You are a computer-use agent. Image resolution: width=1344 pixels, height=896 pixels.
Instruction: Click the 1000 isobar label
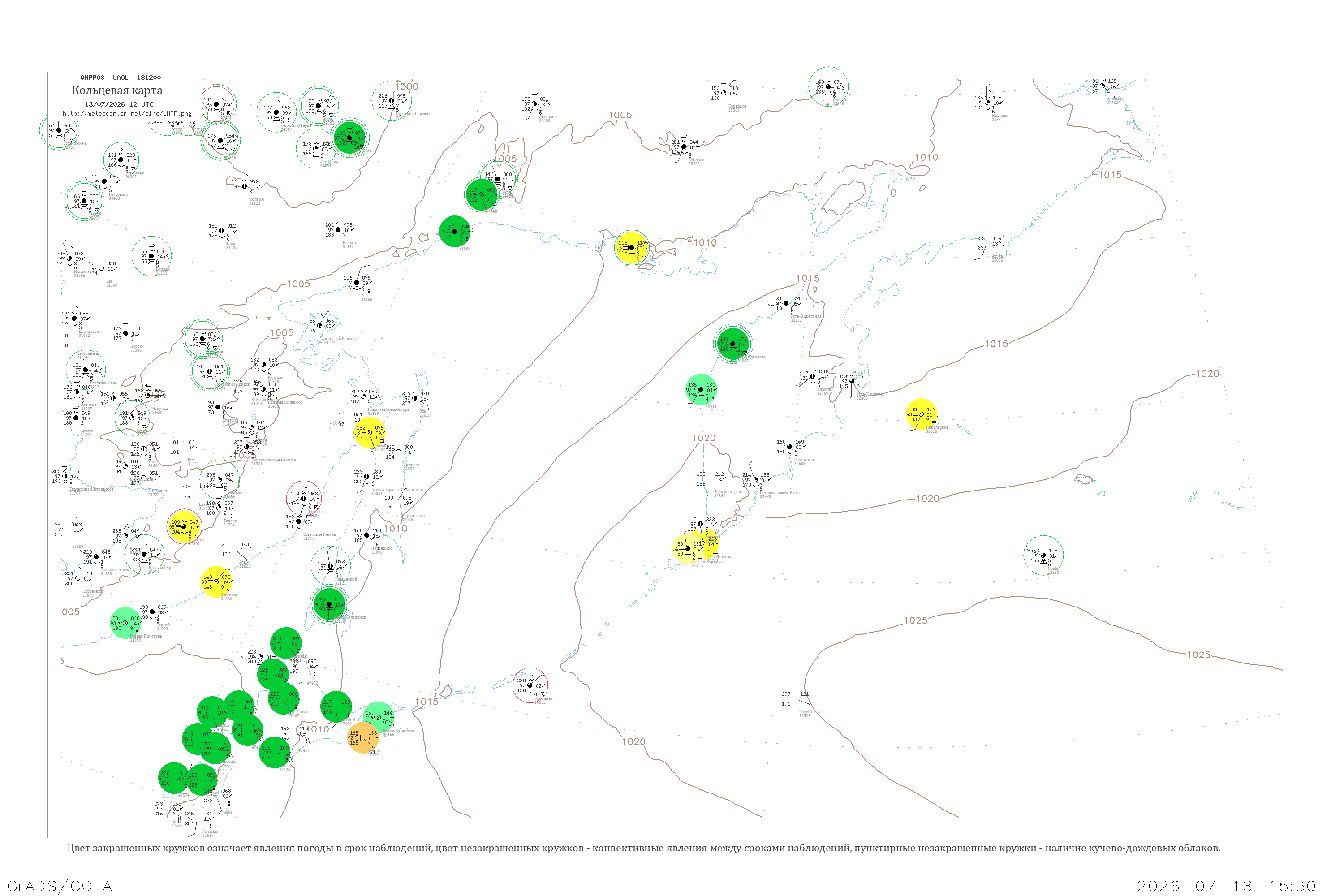pyautogui.click(x=406, y=86)
